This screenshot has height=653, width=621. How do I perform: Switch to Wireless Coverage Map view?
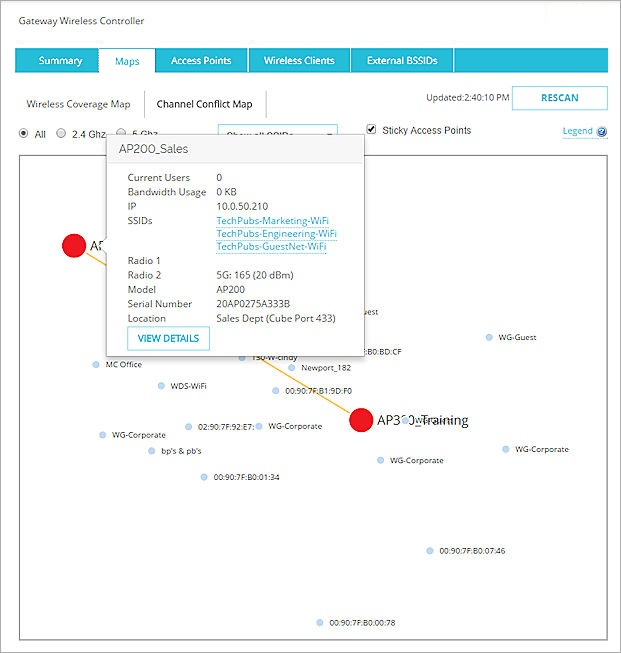point(78,104)
